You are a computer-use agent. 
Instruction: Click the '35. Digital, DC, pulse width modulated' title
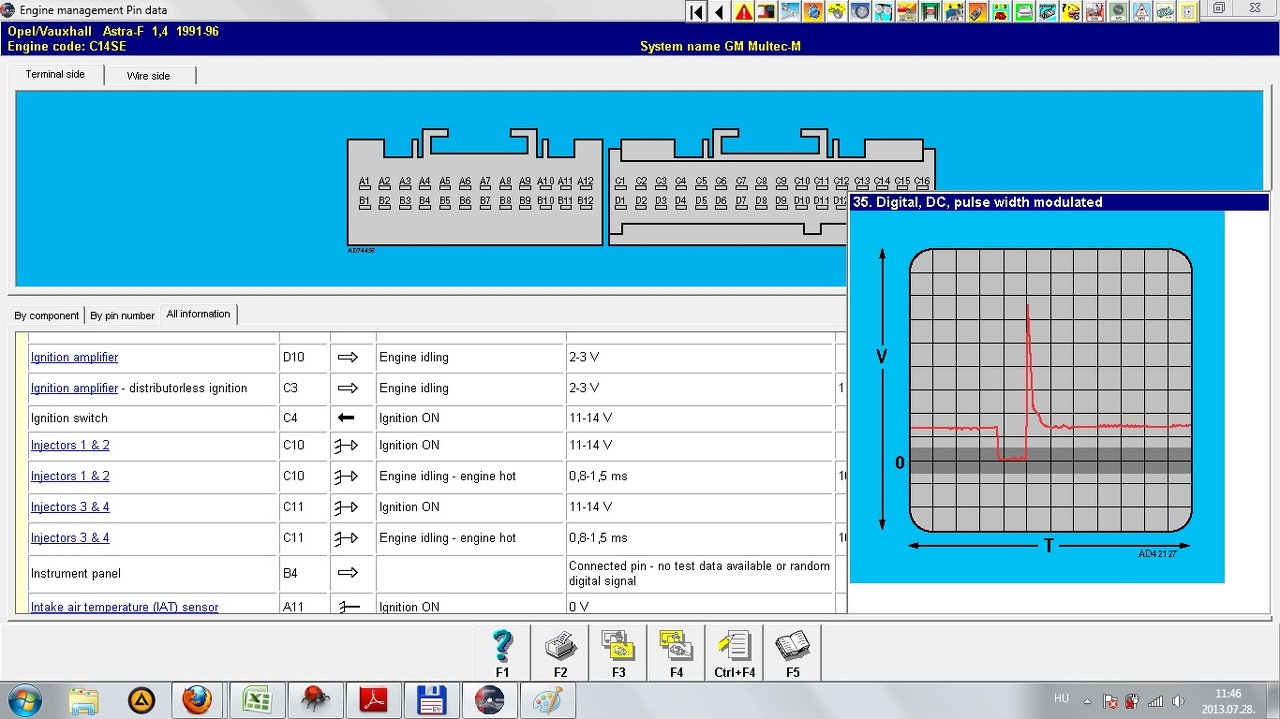click(977, 202)
